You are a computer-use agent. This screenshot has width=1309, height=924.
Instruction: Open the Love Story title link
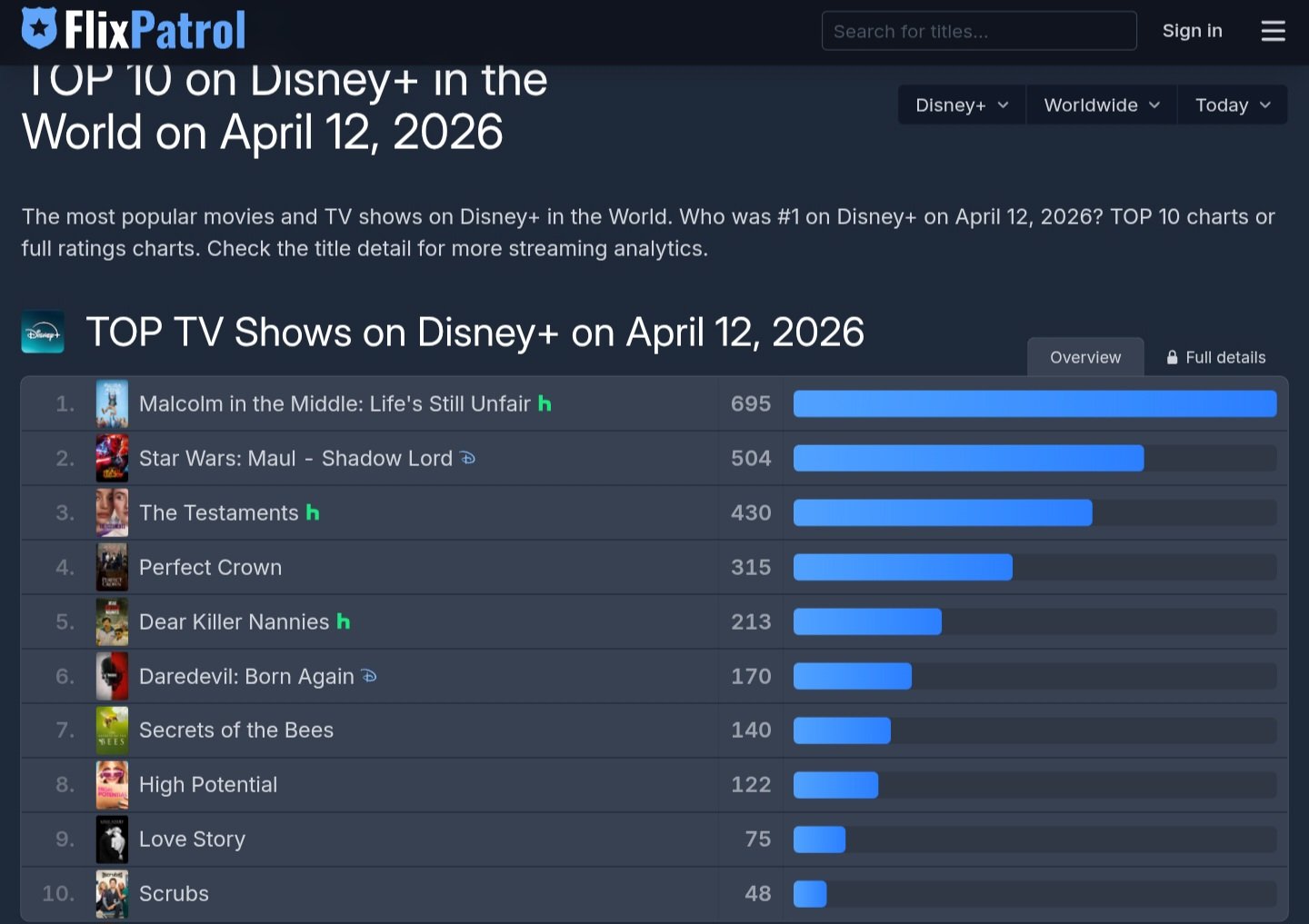pyautogui.click(x=192, y=840)
